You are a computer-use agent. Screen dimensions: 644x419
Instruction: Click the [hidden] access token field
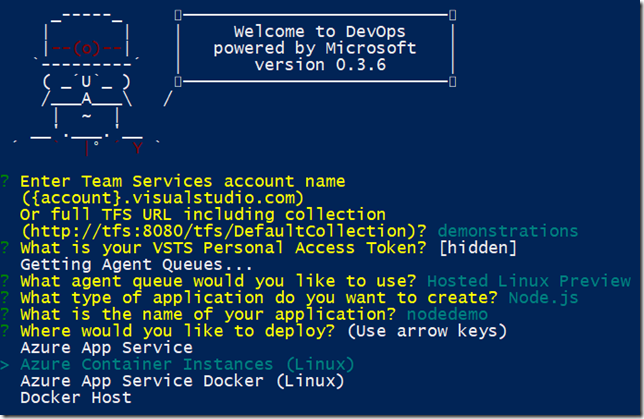478,248
